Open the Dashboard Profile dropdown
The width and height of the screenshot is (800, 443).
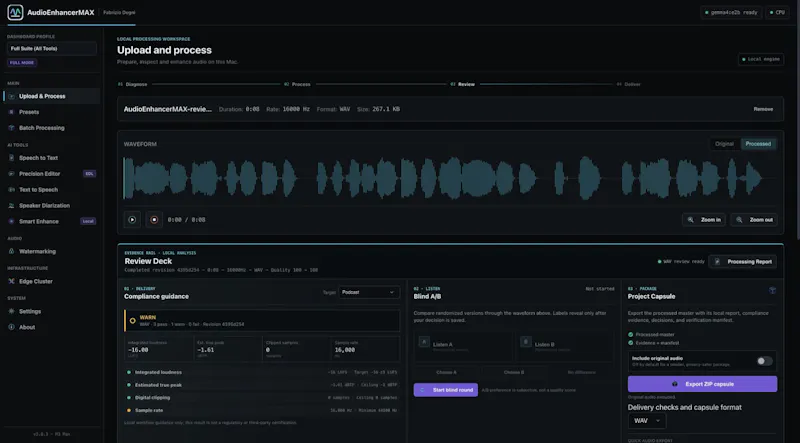(x=52, y=48)
